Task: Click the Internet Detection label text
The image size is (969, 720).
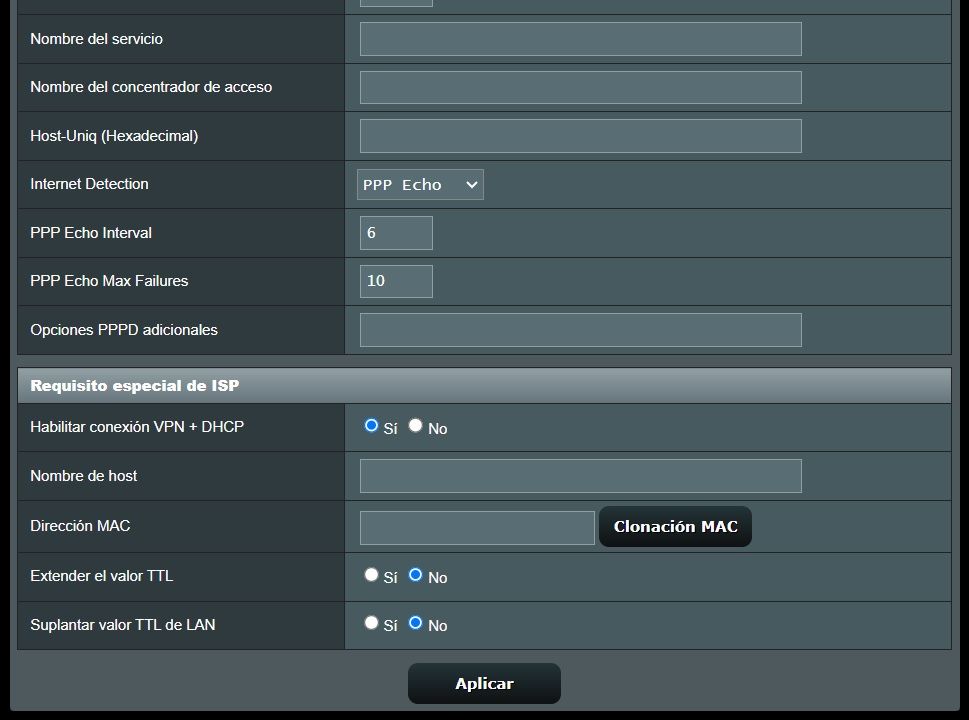Action: pos(89,184)
